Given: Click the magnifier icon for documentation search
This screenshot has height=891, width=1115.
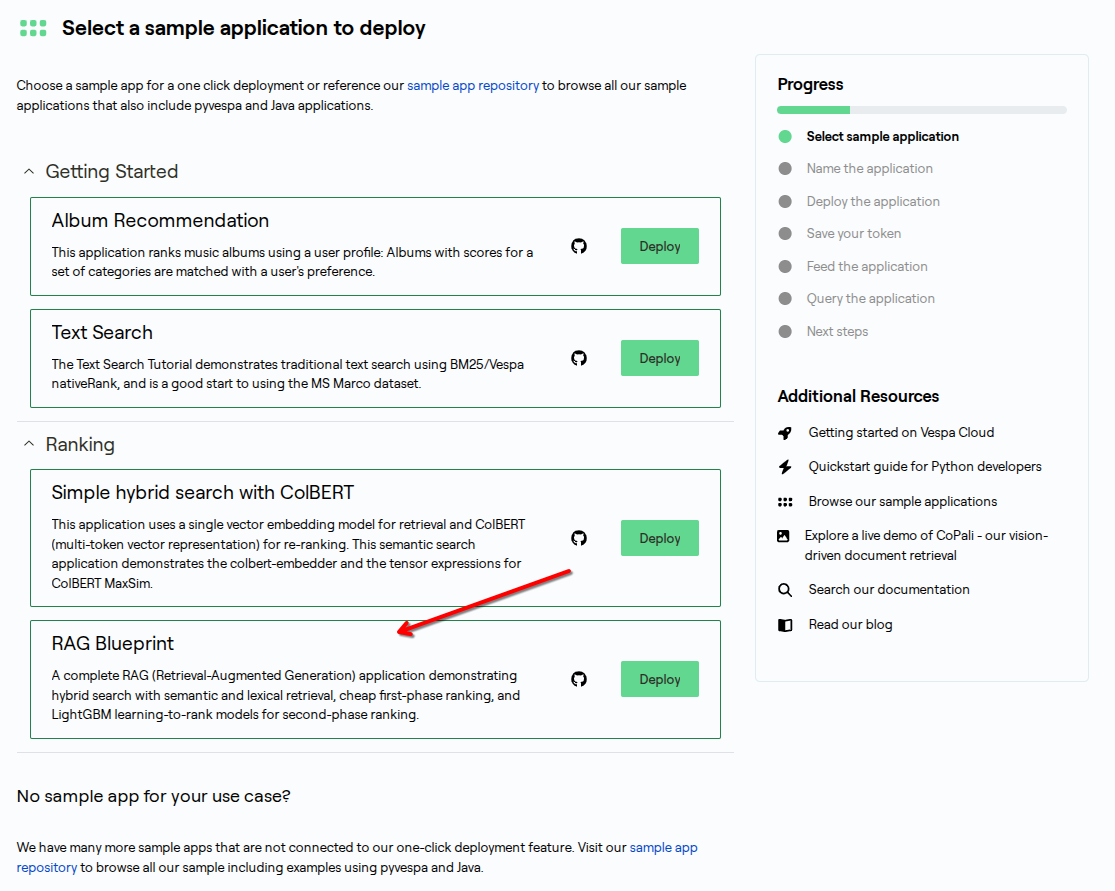Looking at the screenshot, I should point(785,590).
